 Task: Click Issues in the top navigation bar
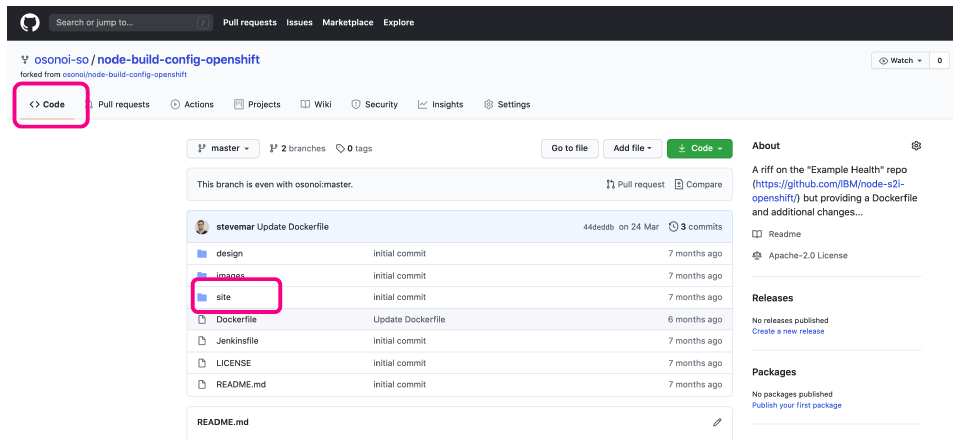click(x=300, y=23)
